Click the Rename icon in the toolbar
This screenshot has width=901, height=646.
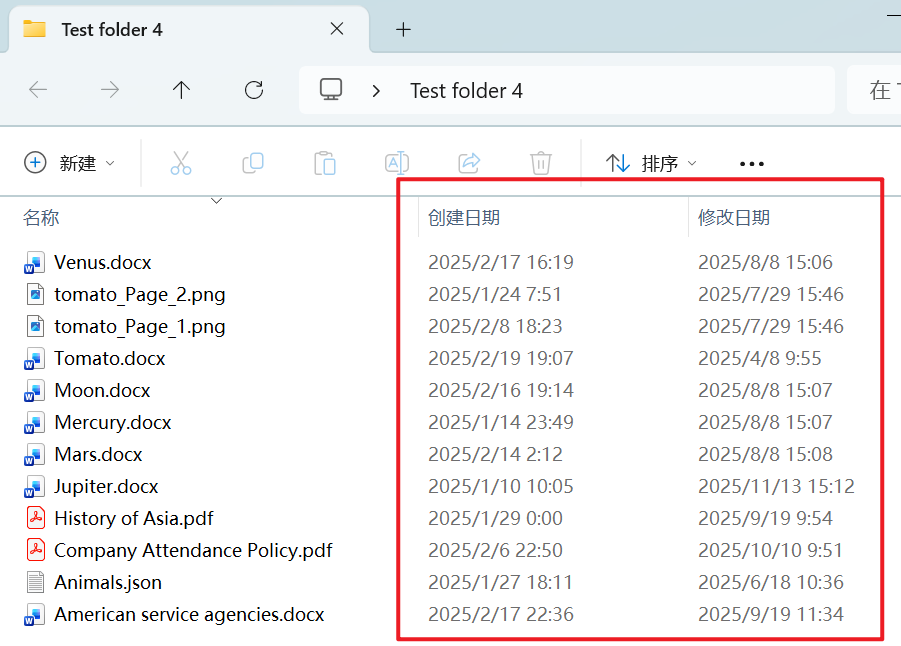tap(396, 162)
